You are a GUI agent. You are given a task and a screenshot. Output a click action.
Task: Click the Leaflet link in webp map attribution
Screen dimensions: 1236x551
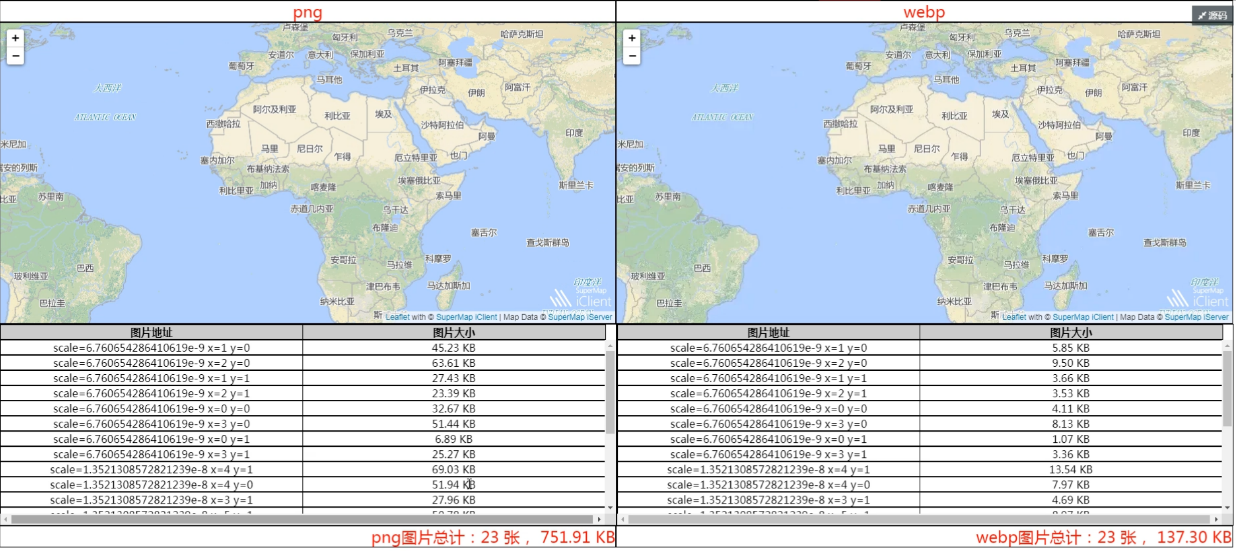click(1017, 317)
